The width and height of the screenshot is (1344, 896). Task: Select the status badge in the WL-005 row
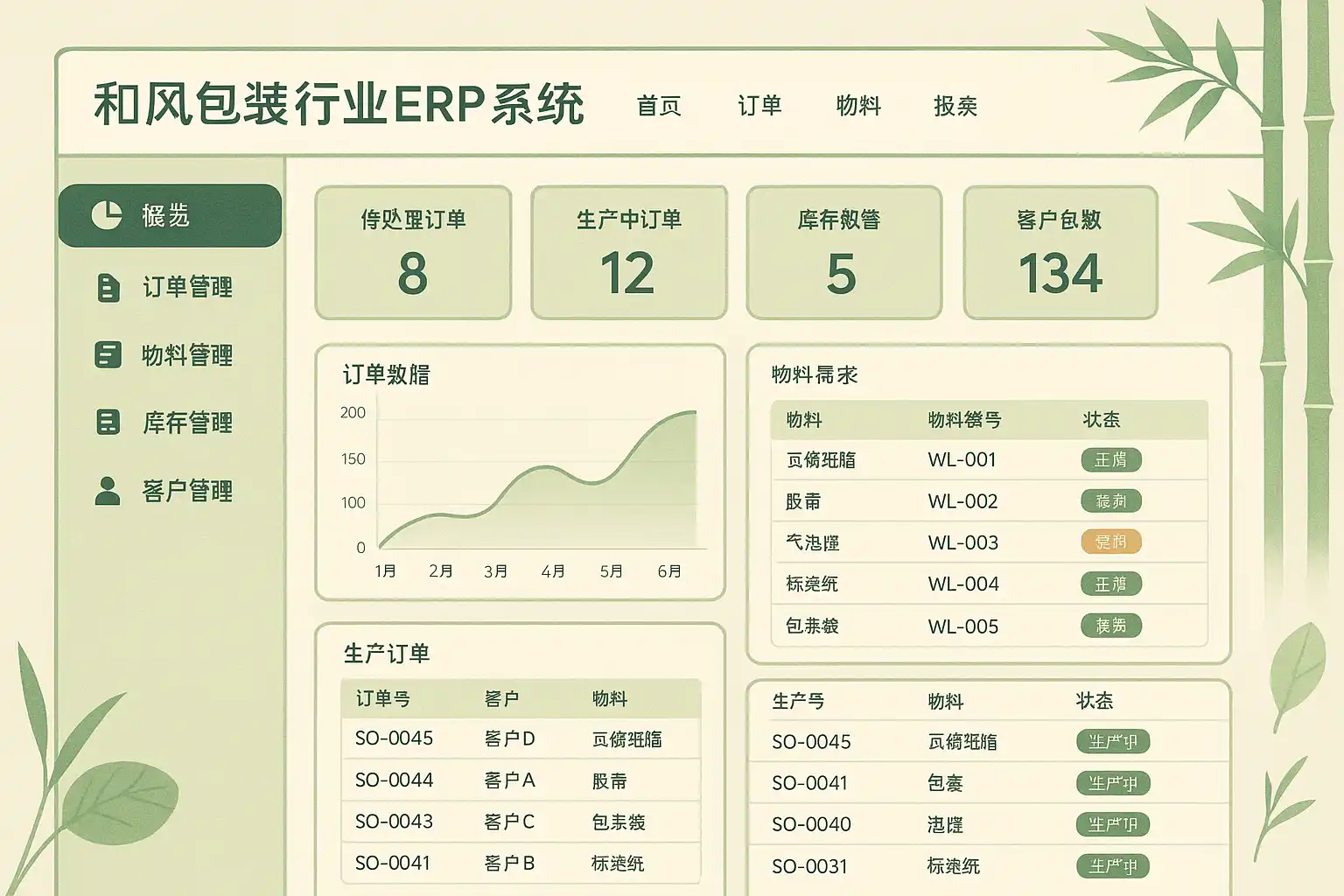(x=1111, y=626)
